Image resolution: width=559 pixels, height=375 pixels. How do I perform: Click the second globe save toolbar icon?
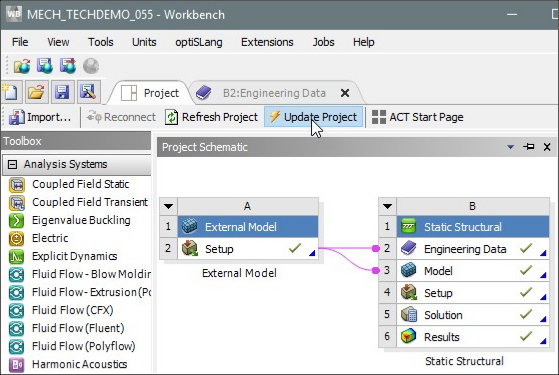45,66
